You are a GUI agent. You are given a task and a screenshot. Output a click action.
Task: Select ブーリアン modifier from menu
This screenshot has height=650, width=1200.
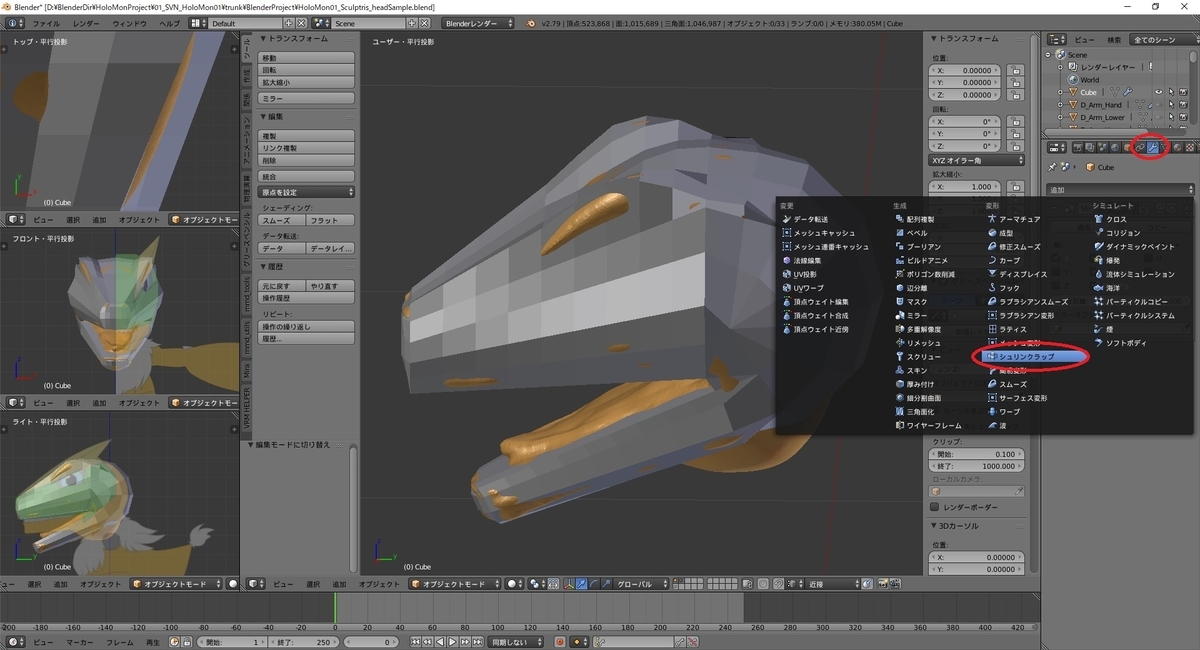[923, 246]
